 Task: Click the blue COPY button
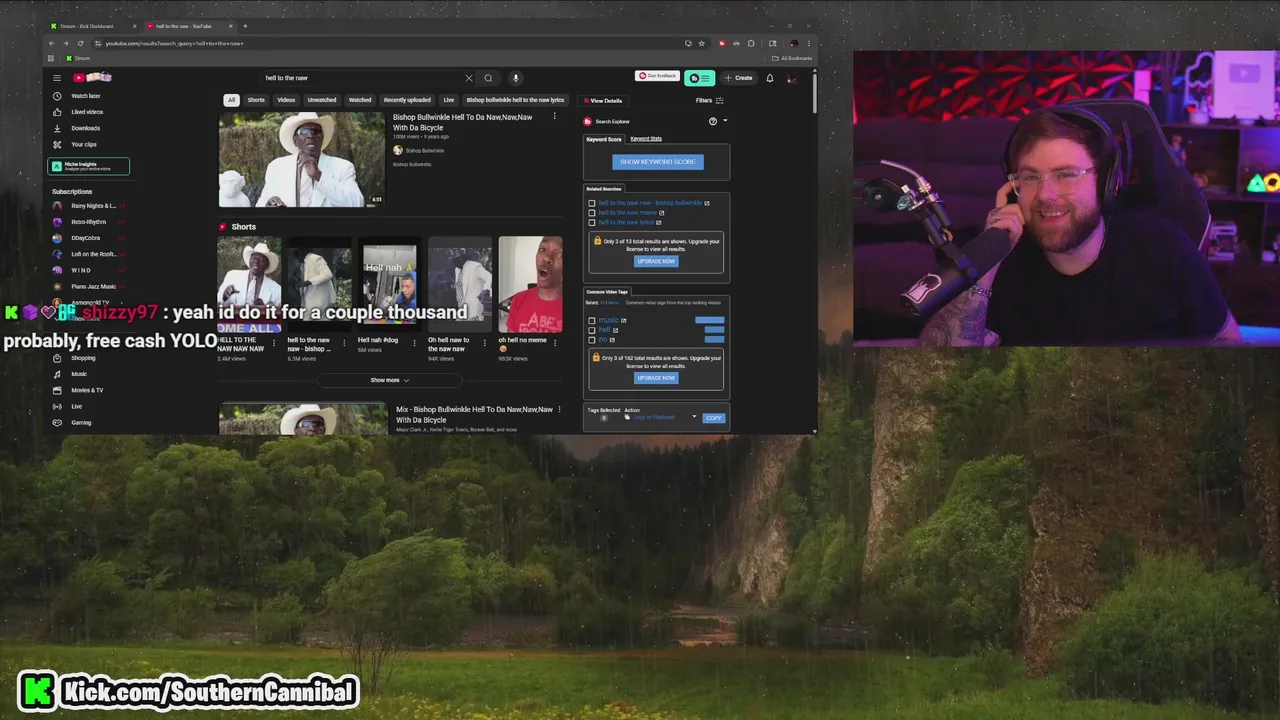coord(713,418)
